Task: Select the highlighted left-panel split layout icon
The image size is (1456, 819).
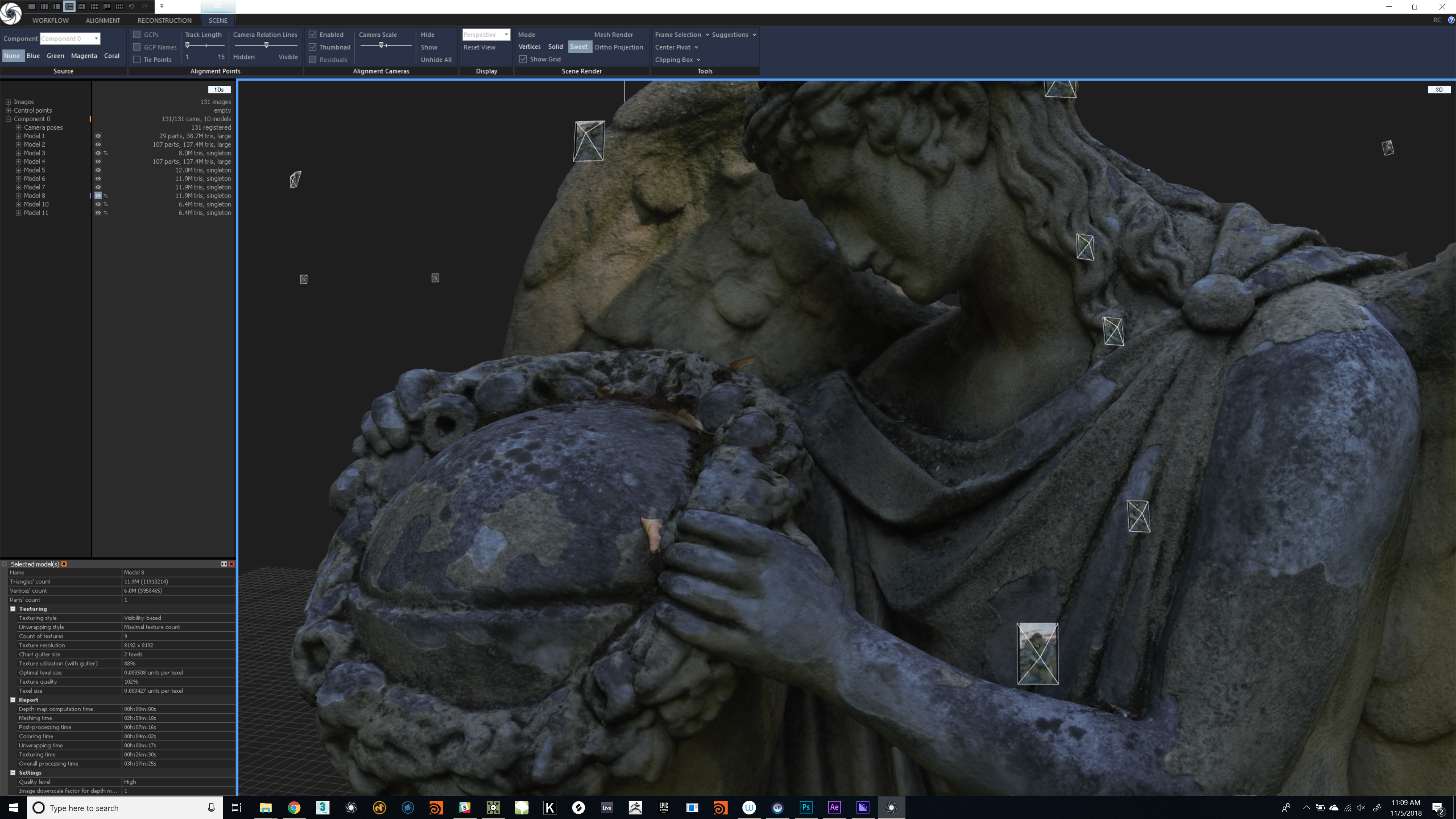Action: (69, 6)
